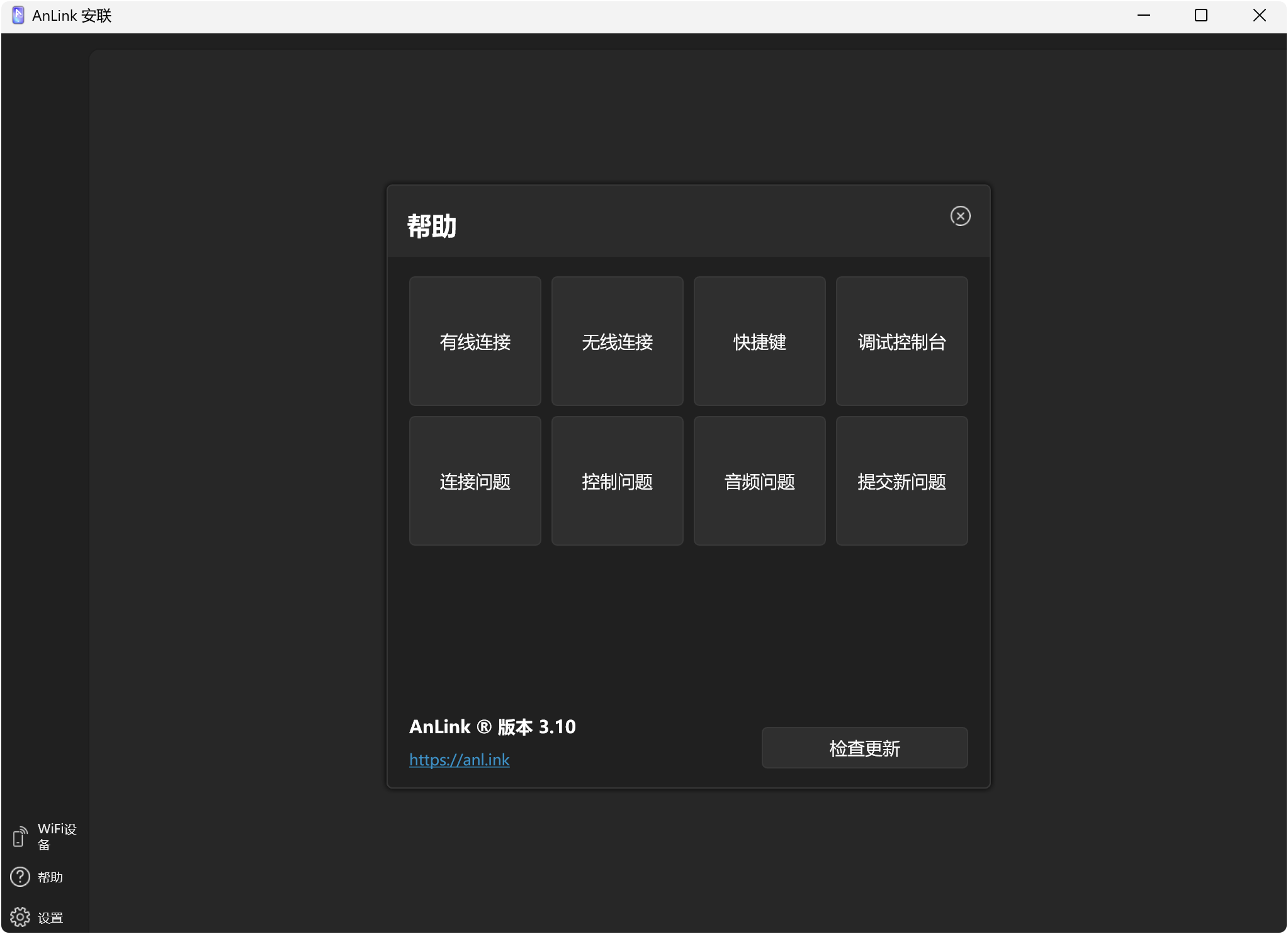Select the question-mark icon beside 帮助 label
This screenshot has width=1288, height=934.
tap(19, 876)
